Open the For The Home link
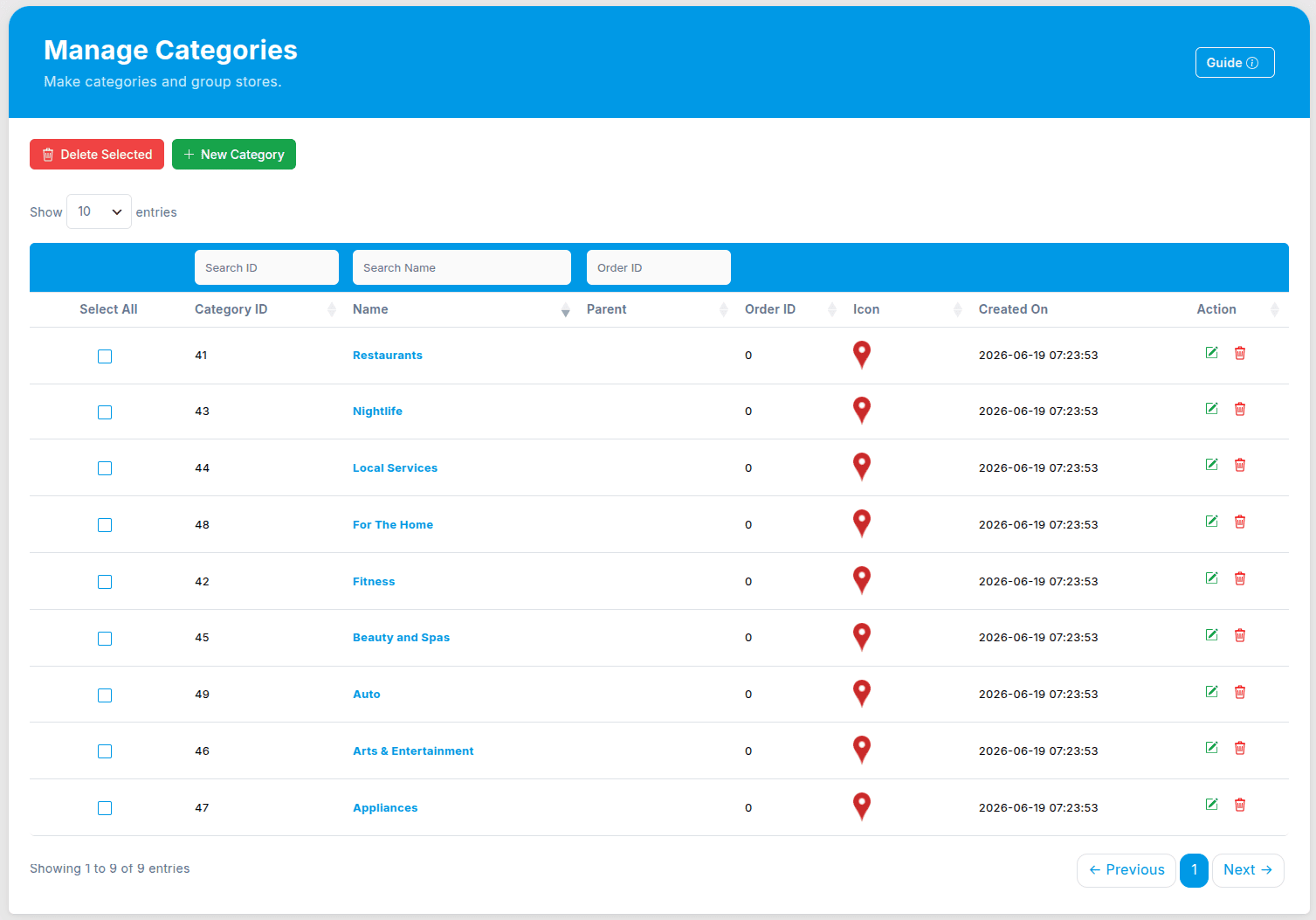Image resolution: width=1316 pixels, height=920 pixels. (x=393, y=525)
